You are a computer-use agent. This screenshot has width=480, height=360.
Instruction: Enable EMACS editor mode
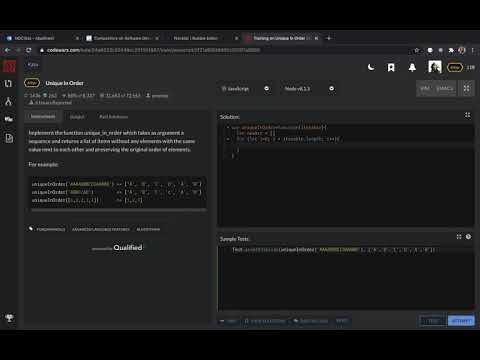pos(445,88)
